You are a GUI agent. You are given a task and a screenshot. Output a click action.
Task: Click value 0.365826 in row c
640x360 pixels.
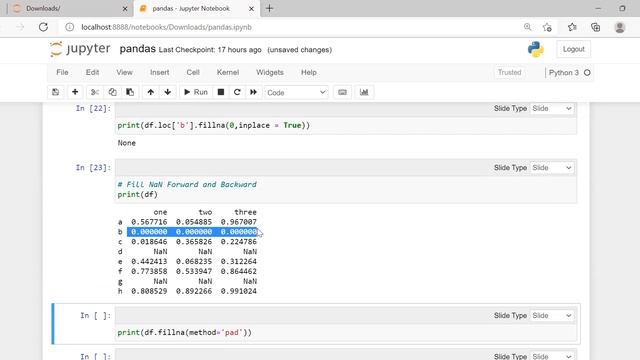(x=194, y=242)
